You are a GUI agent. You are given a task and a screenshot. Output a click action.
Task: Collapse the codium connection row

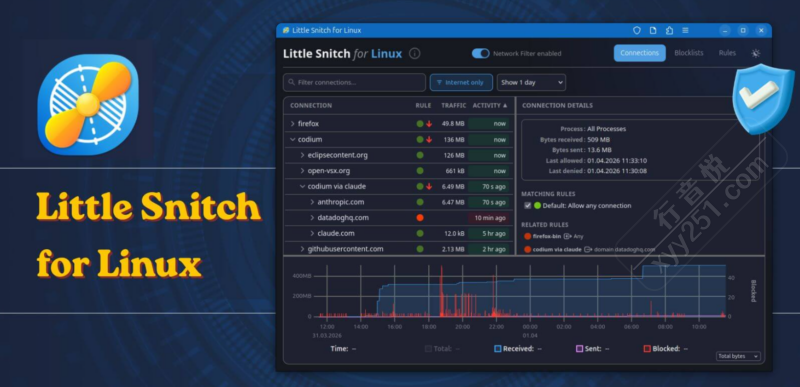click(292, 140)
